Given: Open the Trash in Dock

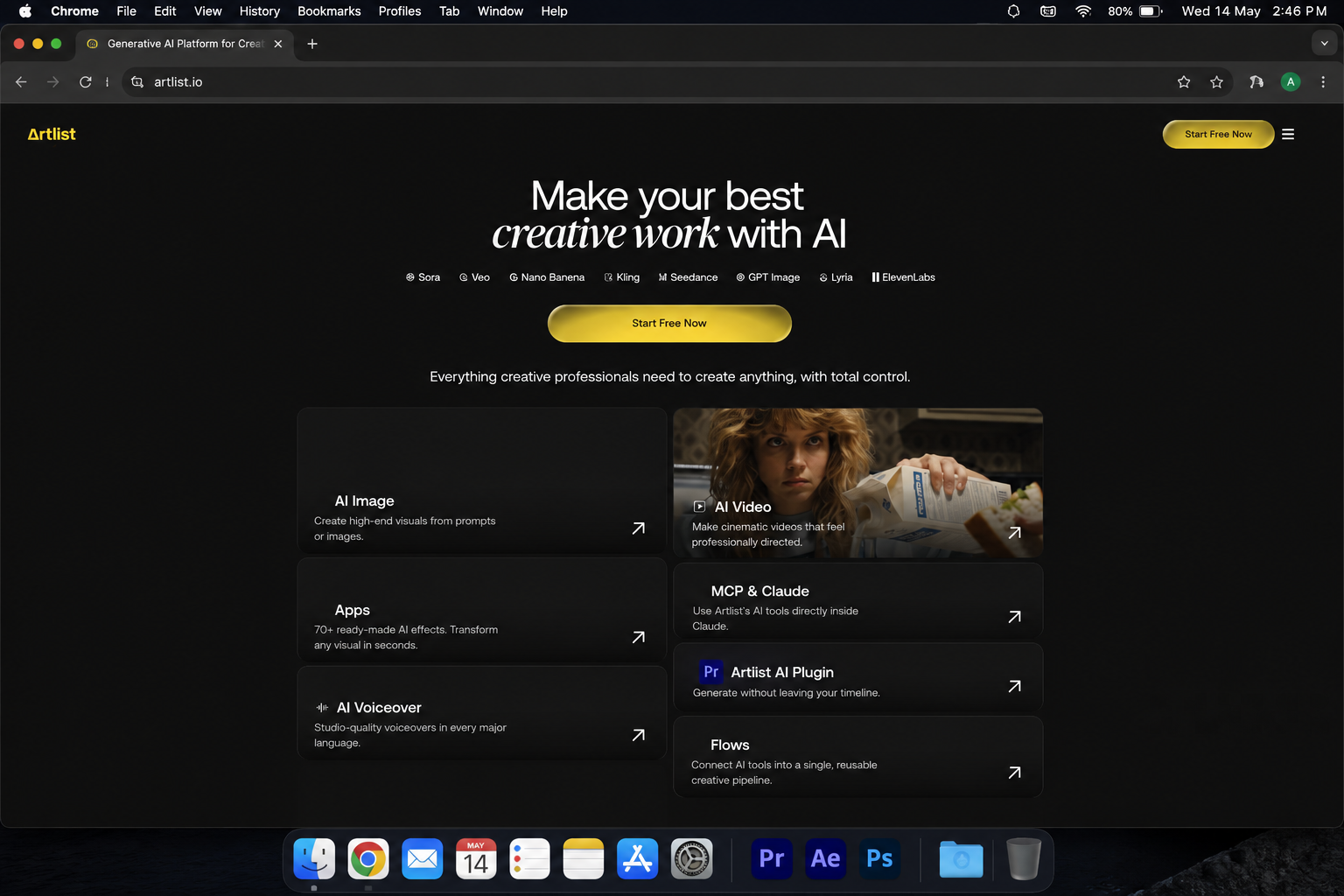Looking at the screenshot, I should point(1023,859).
